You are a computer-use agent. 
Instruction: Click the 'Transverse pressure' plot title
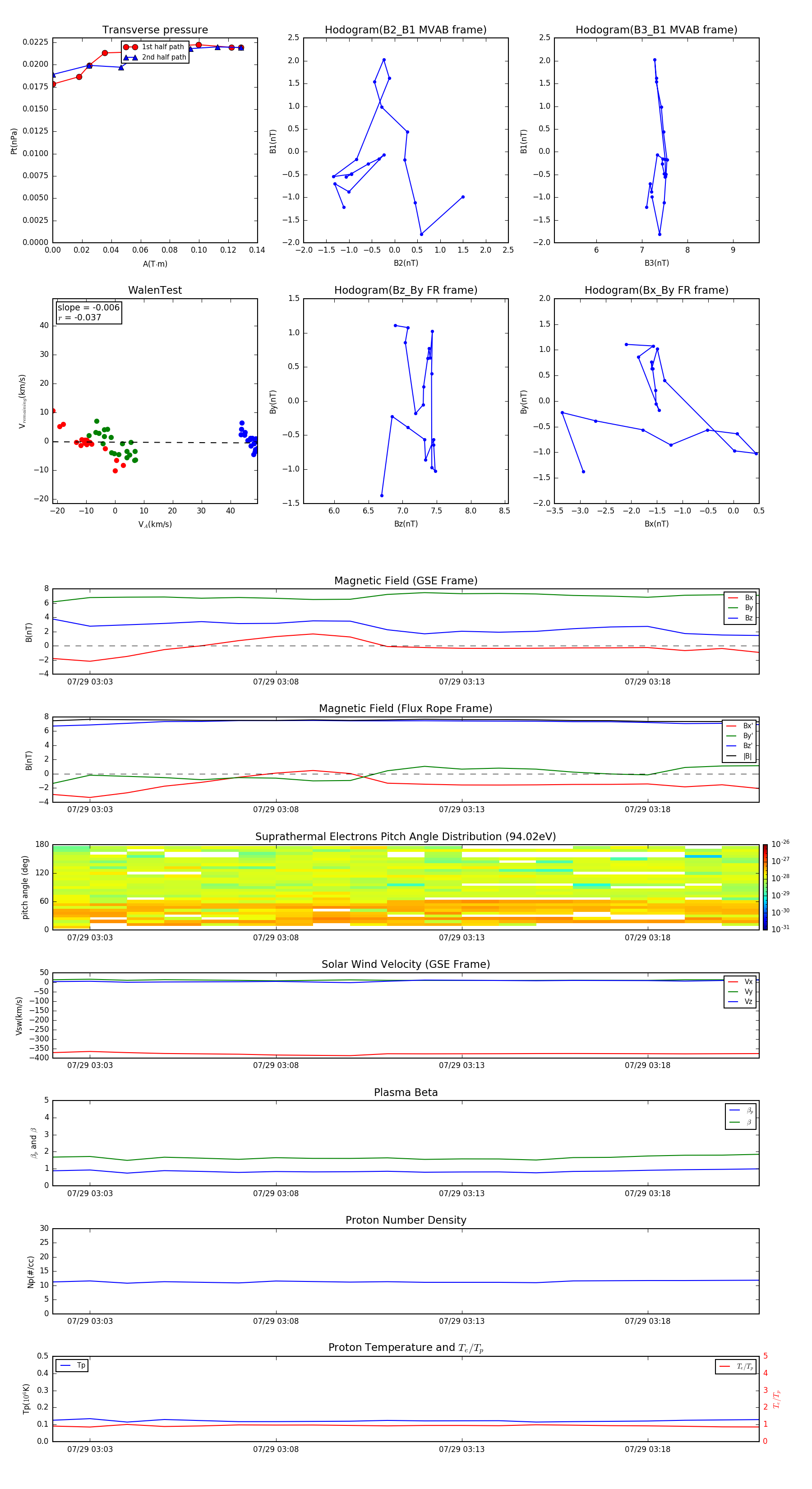(x=155, y=29)
